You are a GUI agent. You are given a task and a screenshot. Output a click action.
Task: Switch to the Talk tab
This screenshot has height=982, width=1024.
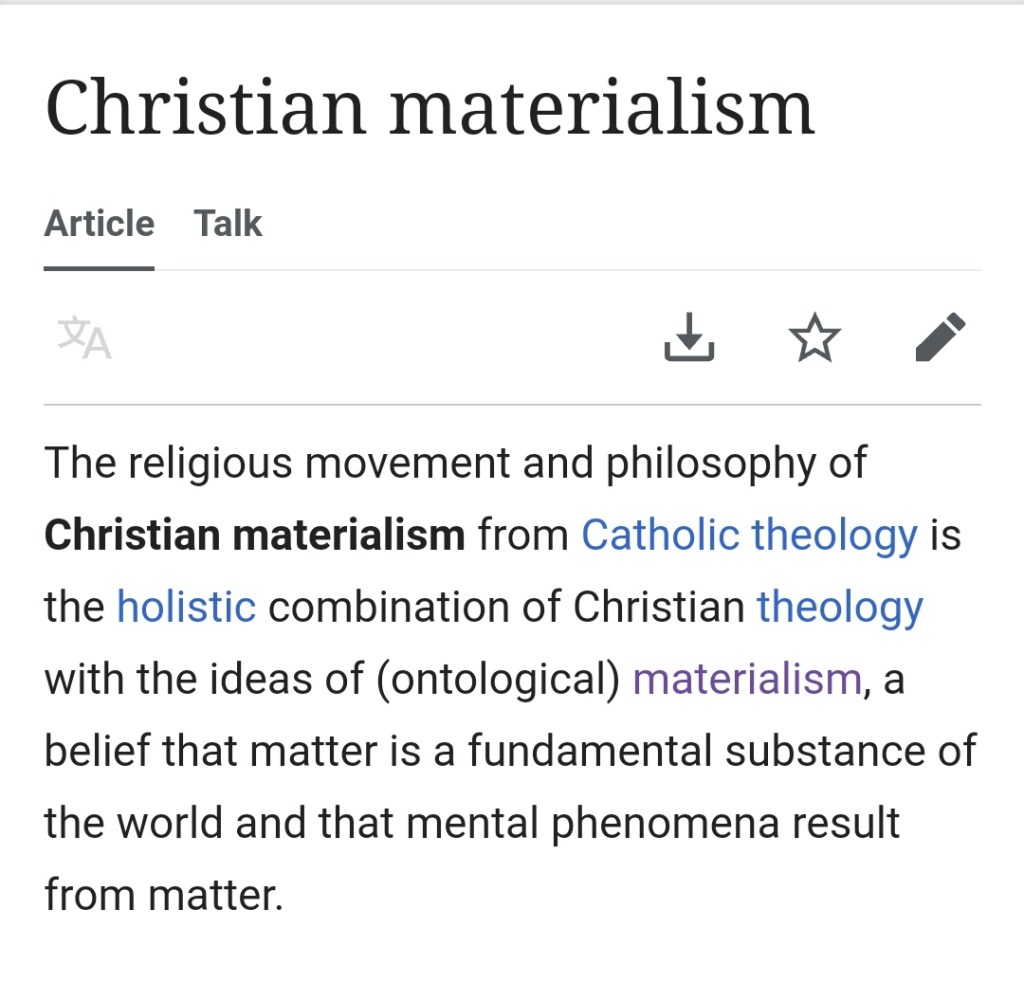tap(228, 223)
